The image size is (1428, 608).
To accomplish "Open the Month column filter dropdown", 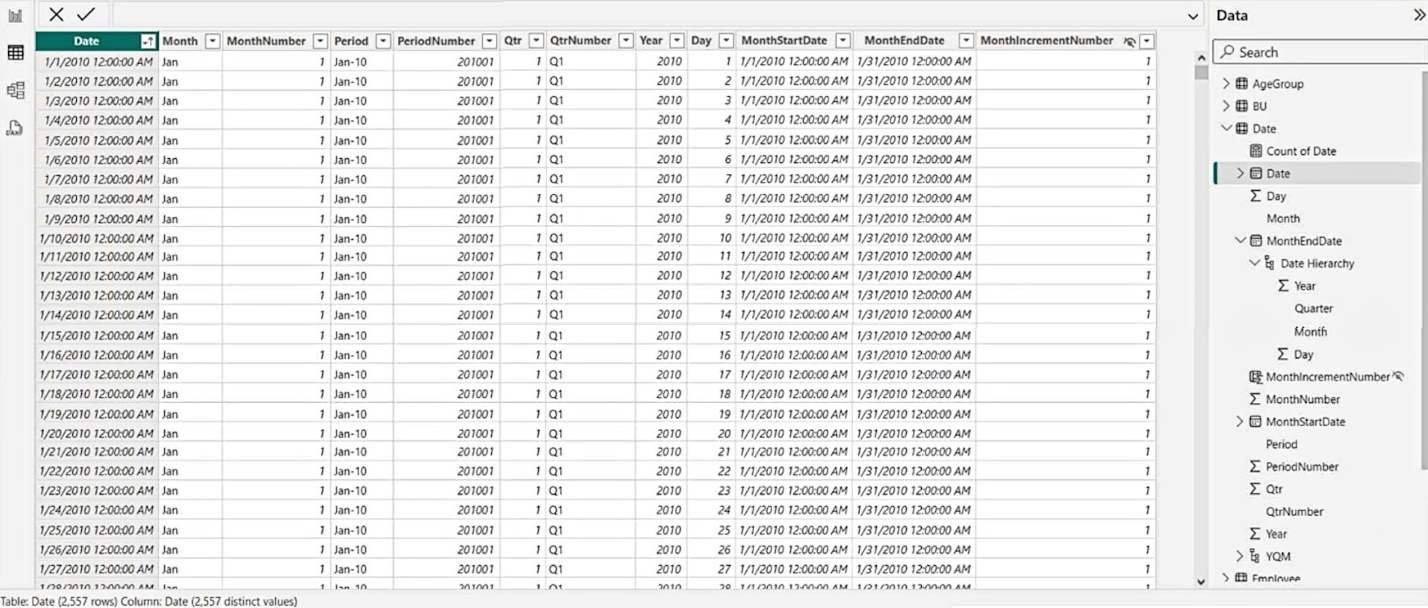I will pyautogui.click(x=212, y=41).
